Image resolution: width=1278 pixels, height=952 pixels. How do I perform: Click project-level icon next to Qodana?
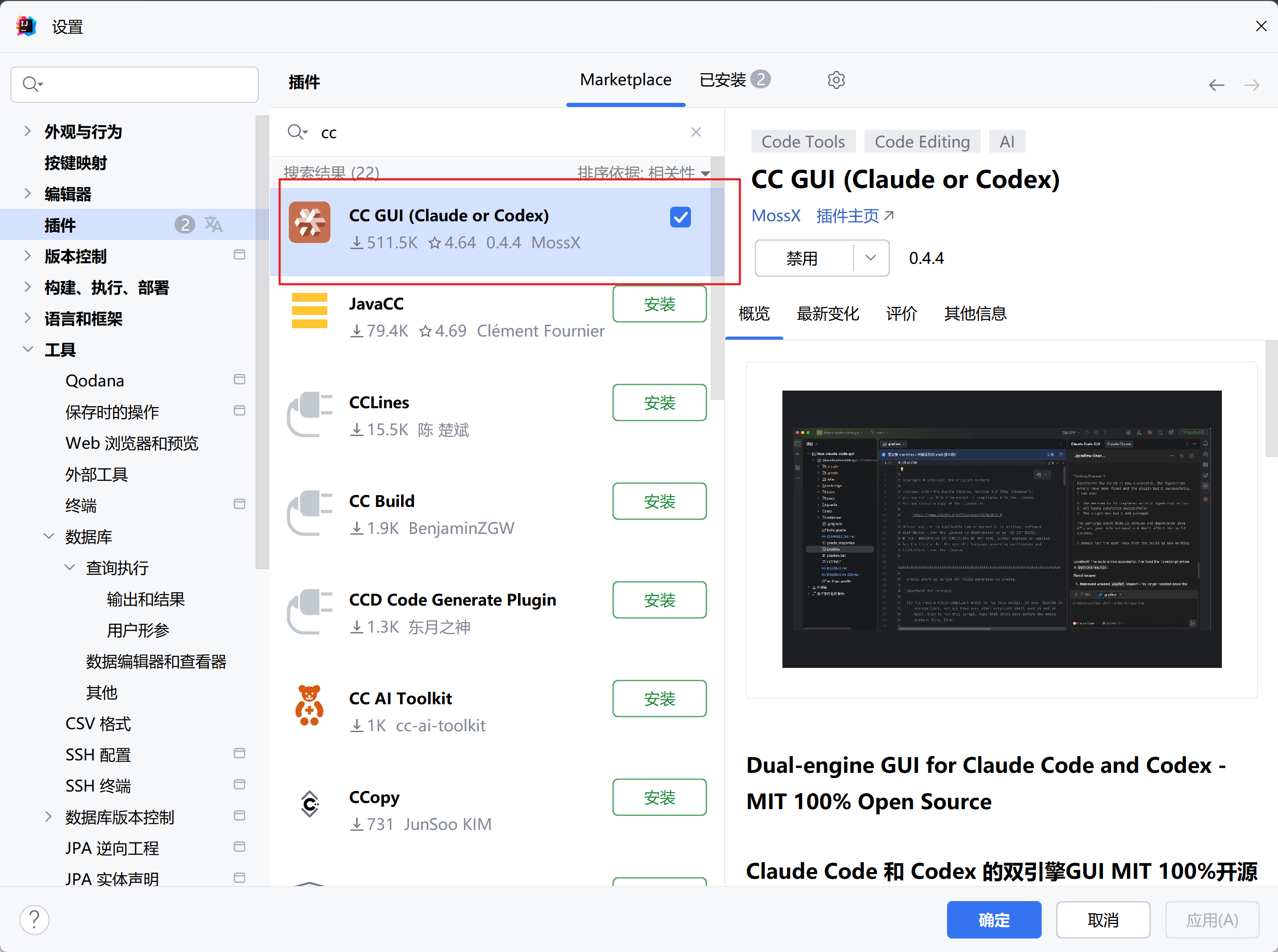(x=239, y=379)
